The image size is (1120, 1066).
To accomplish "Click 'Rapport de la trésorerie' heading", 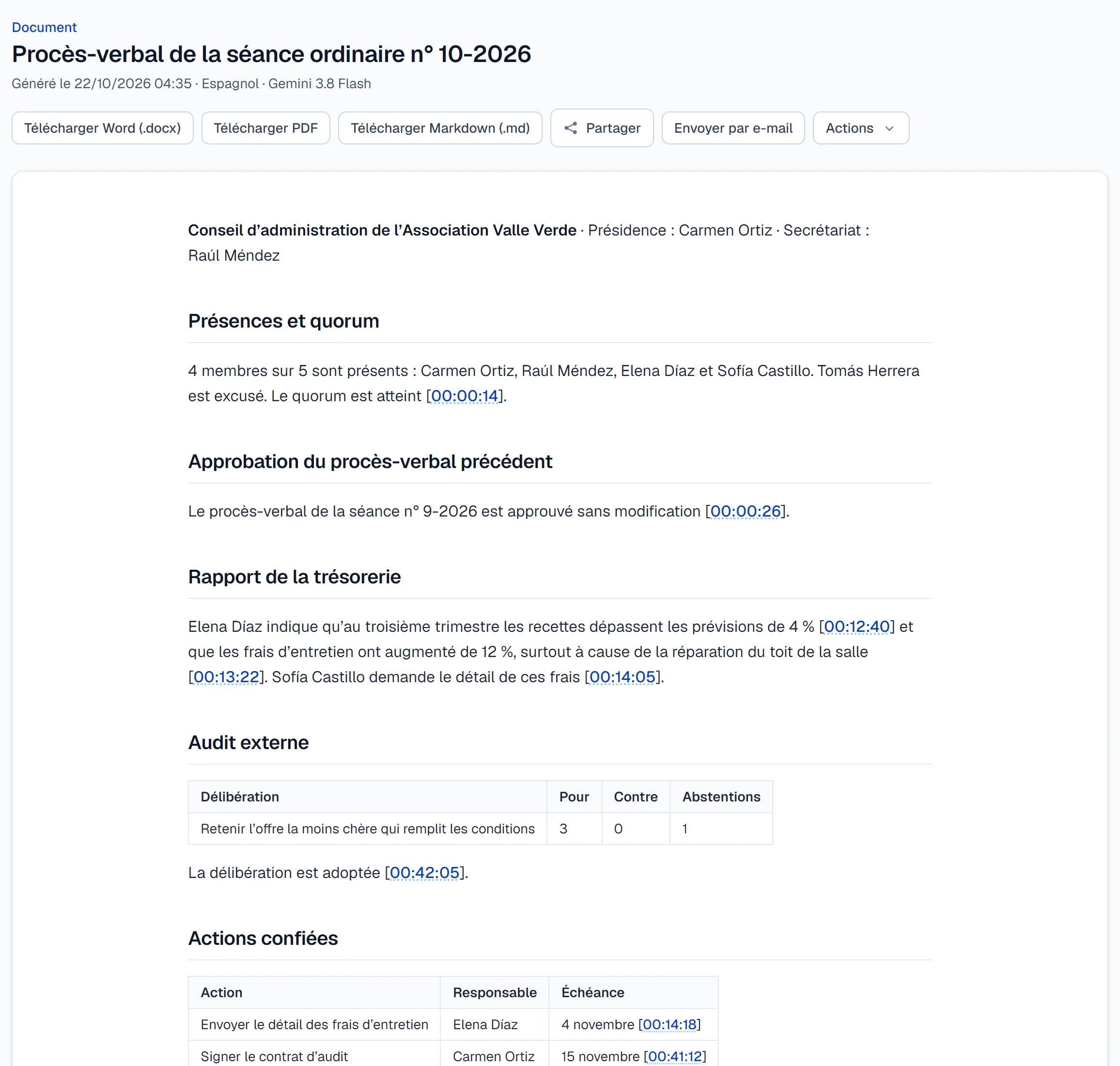I will (294, 577).
